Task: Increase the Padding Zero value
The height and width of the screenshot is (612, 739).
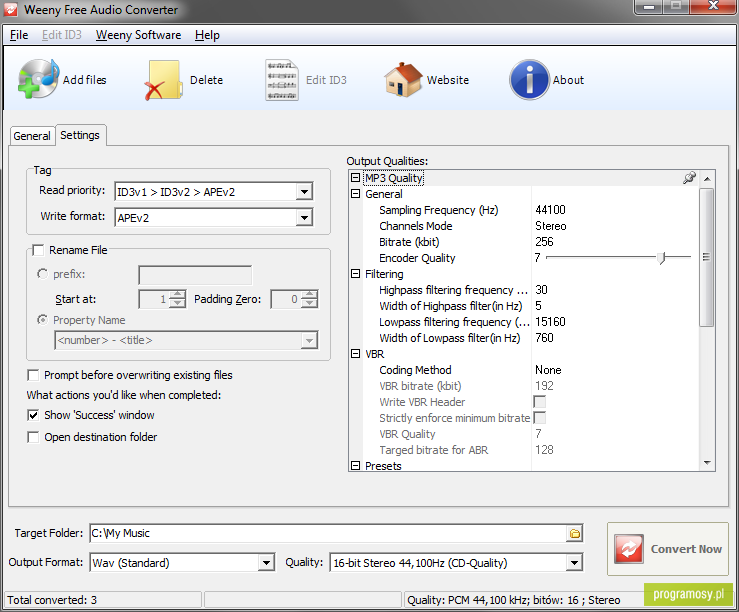Action: click(309, 294)
